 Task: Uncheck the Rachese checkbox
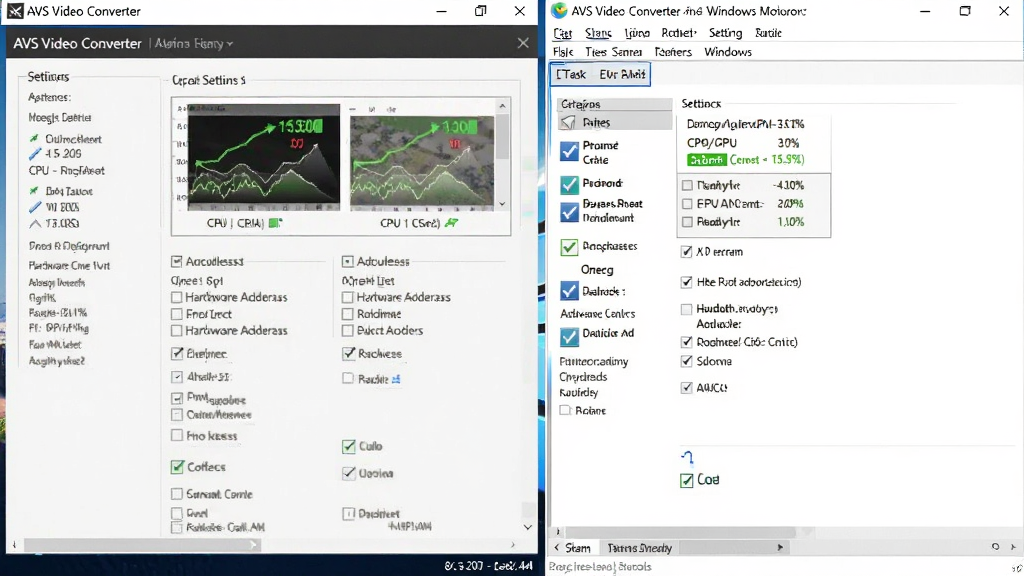point(348,353)
